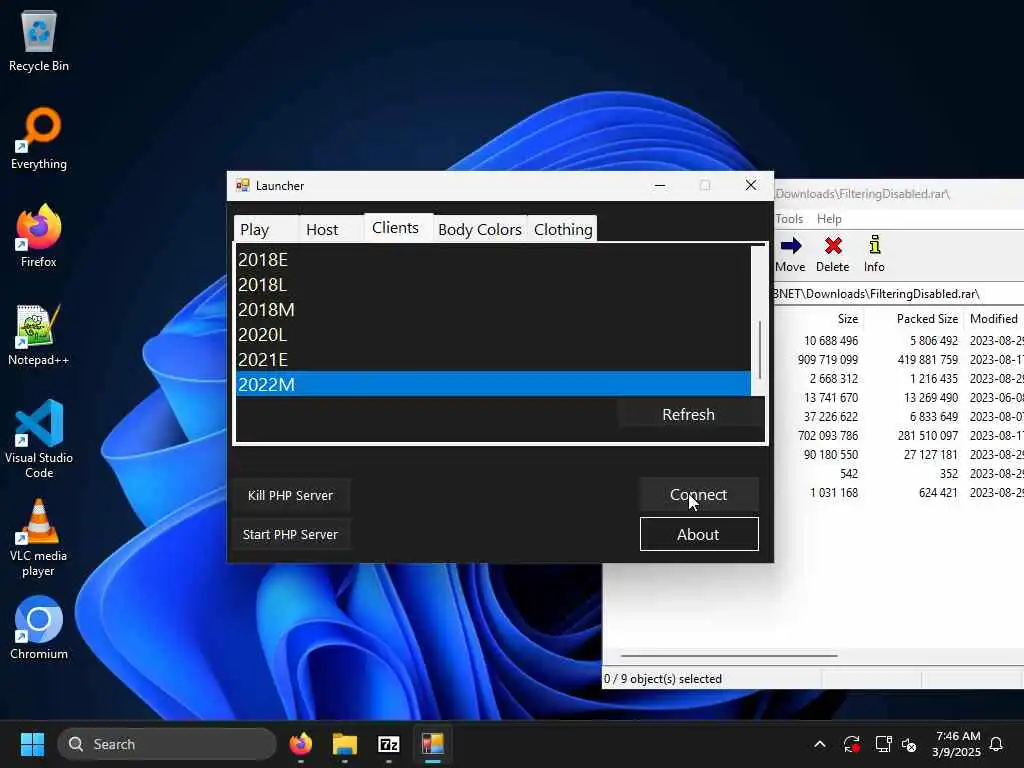Select client 2022M in the list
The width and height of the screenshot is (1024, 768).
[x=493, y=384]
